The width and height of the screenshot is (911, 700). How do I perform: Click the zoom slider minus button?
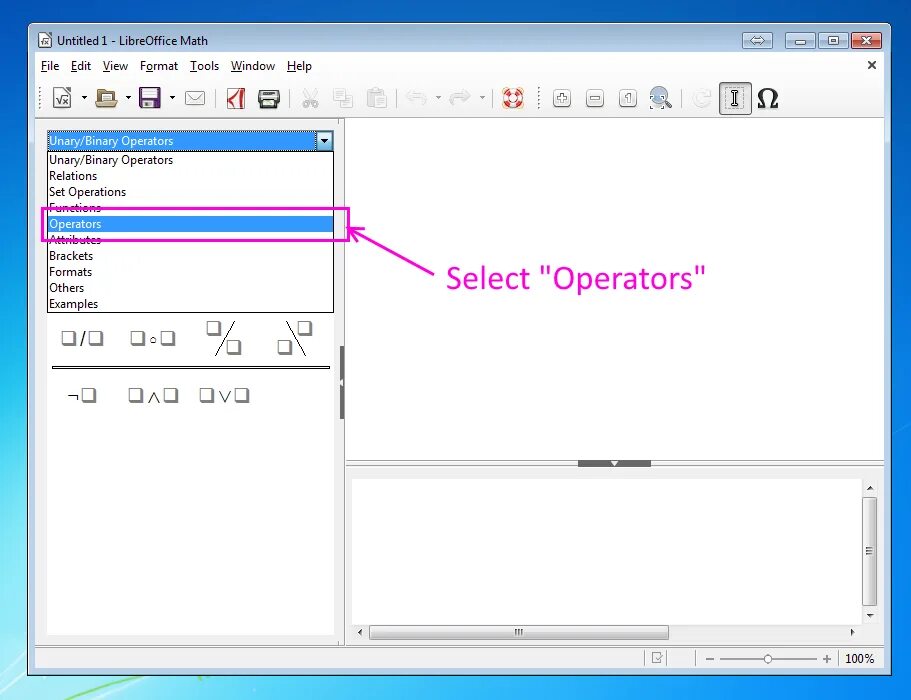(x=709, y=659)
